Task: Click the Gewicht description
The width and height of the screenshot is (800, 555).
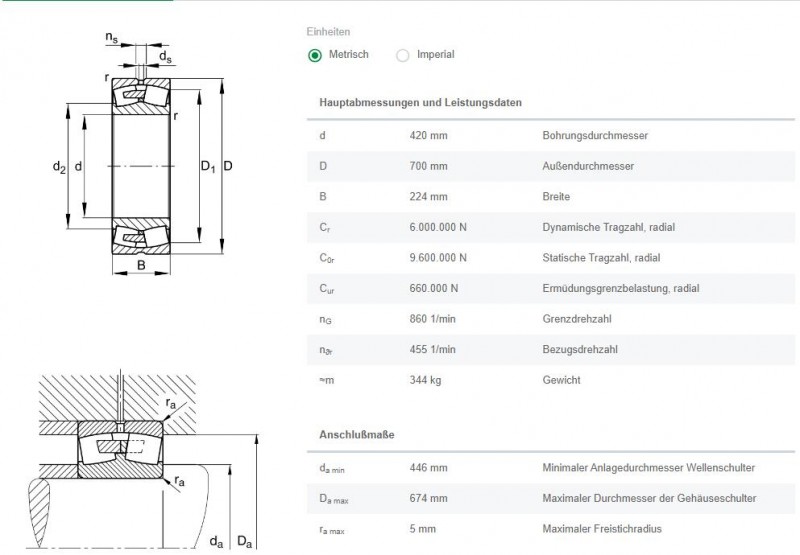Action: point(561,381)
